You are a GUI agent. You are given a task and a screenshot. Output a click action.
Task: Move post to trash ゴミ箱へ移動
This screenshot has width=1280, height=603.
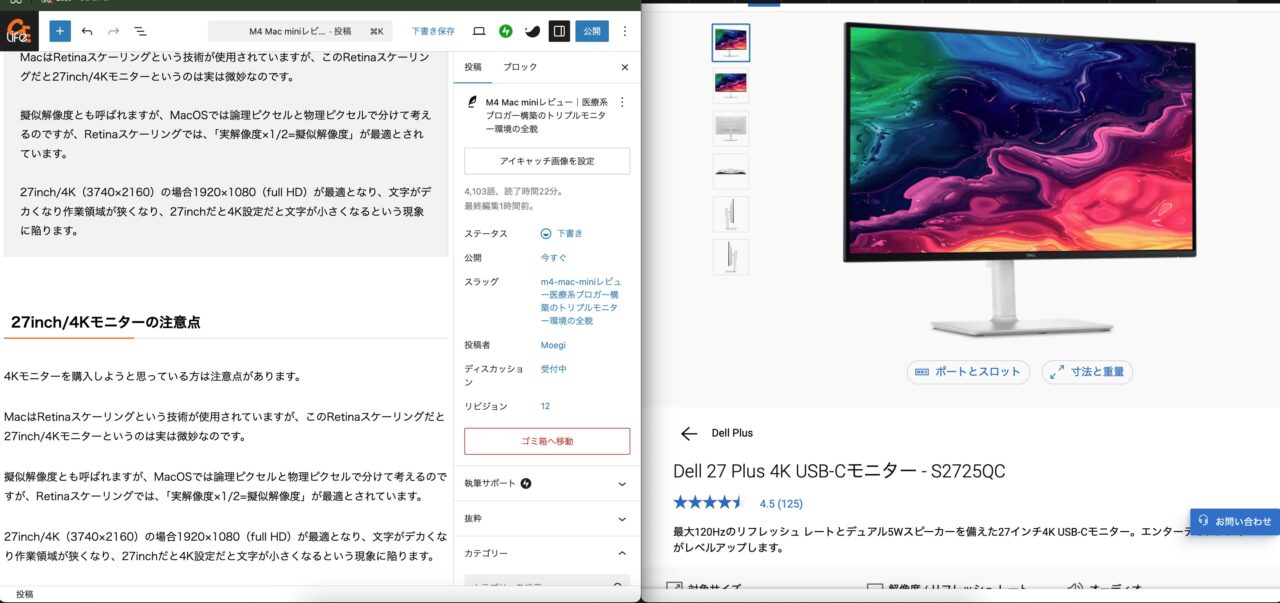(x=547, y=441)
